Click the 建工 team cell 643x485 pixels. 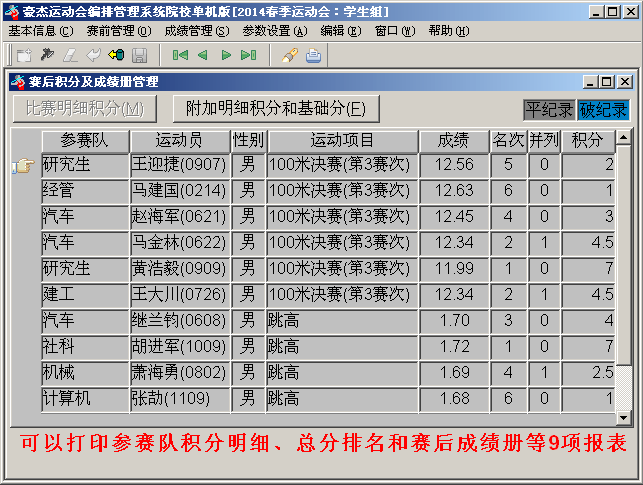85,295
